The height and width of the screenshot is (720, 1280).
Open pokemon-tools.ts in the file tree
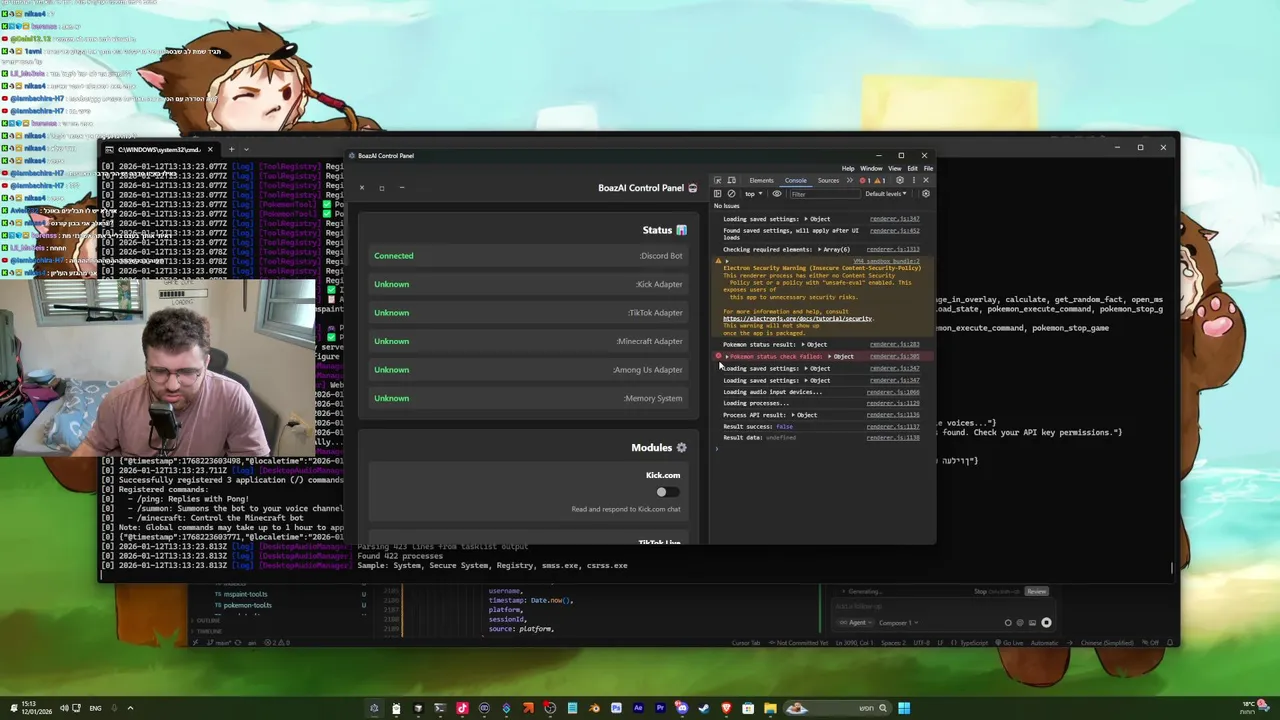click(248, 605)
